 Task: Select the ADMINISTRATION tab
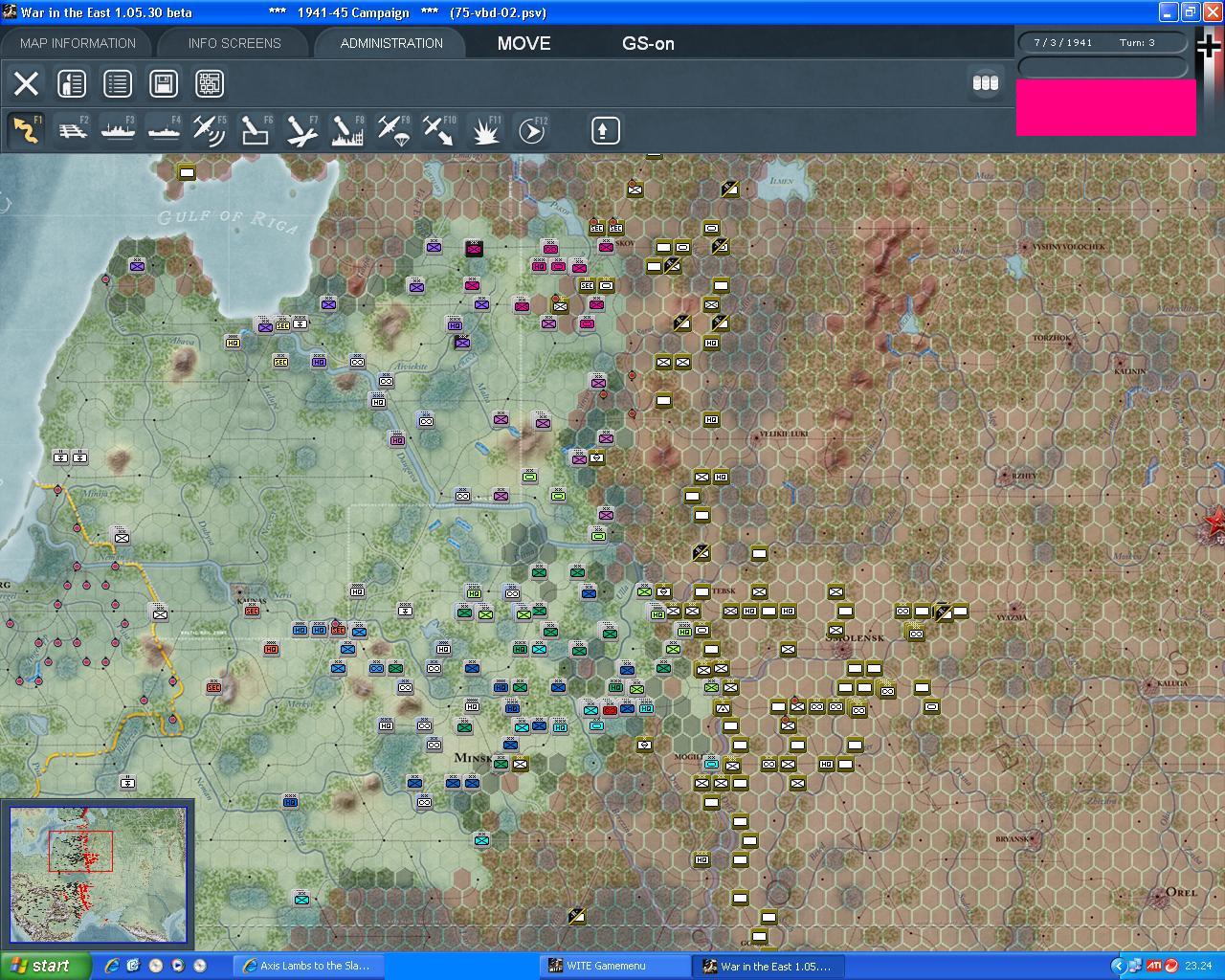pos(391,43)
